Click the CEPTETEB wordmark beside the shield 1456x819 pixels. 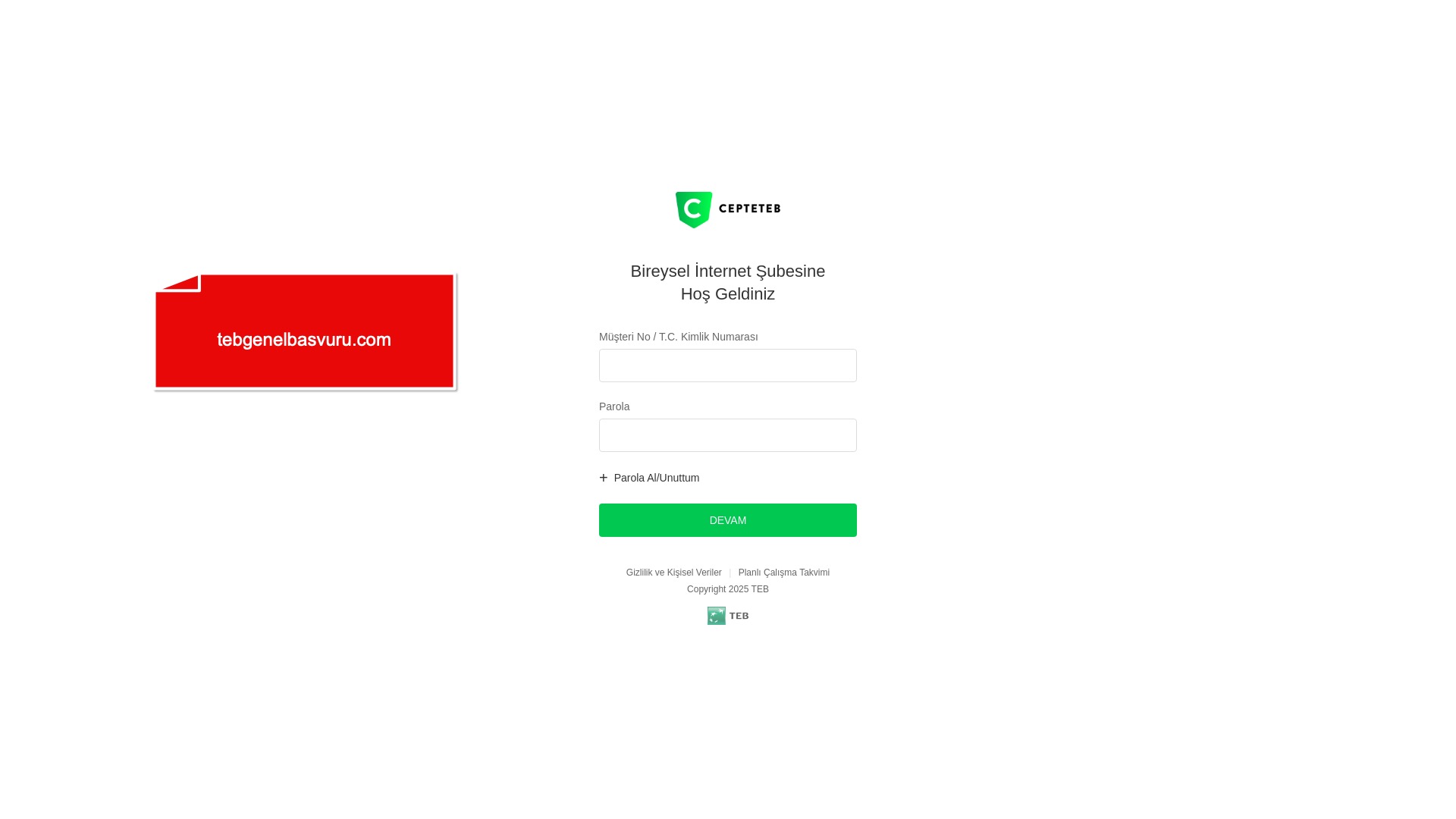[749, 209]
